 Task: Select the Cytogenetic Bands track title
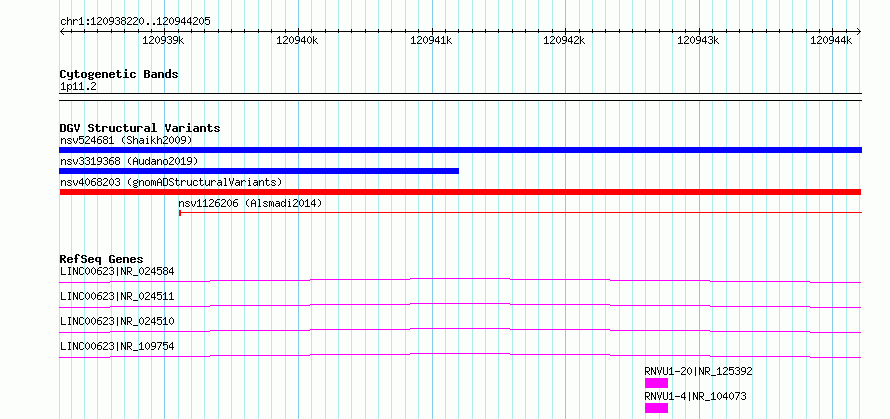[119, 74]
